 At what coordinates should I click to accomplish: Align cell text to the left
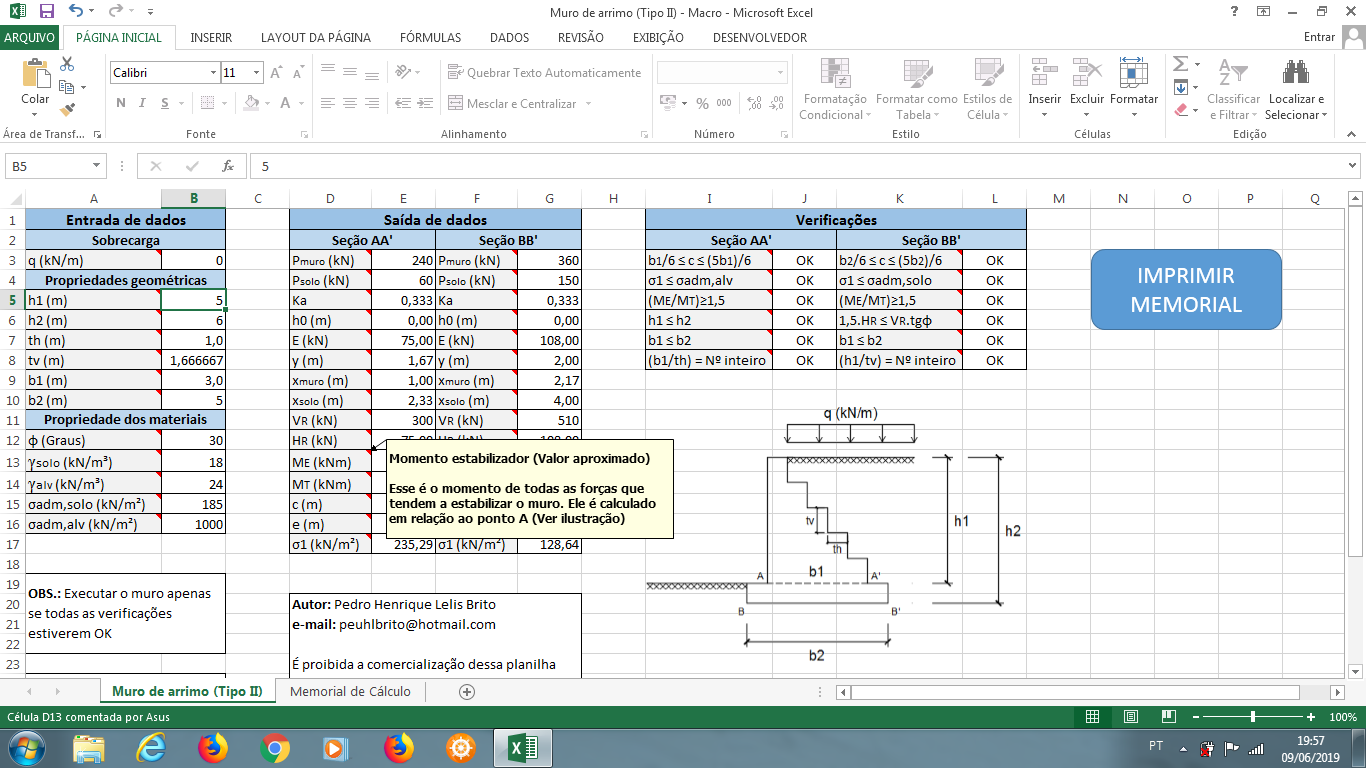point(329,103)
